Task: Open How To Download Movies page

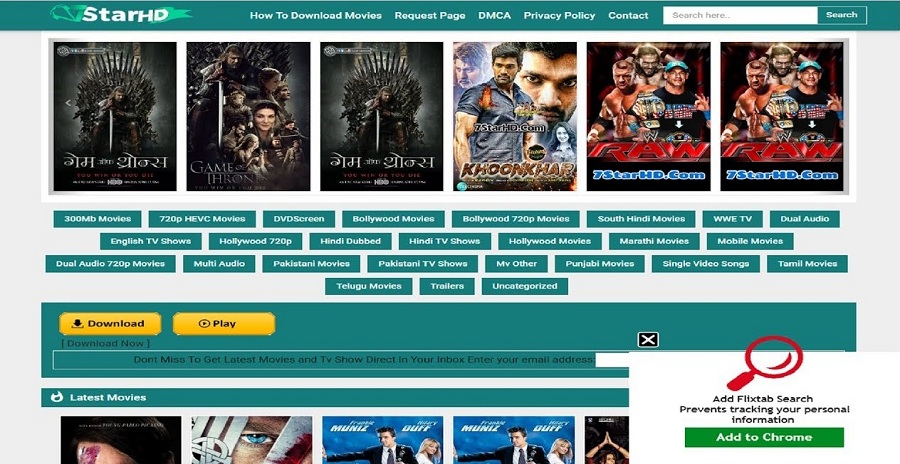Action: pos(316,16)
